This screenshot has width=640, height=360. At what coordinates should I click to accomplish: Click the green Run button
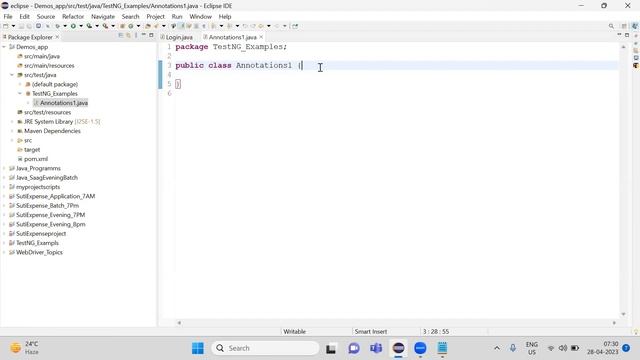pyautogui.click(x=73, y=26)
